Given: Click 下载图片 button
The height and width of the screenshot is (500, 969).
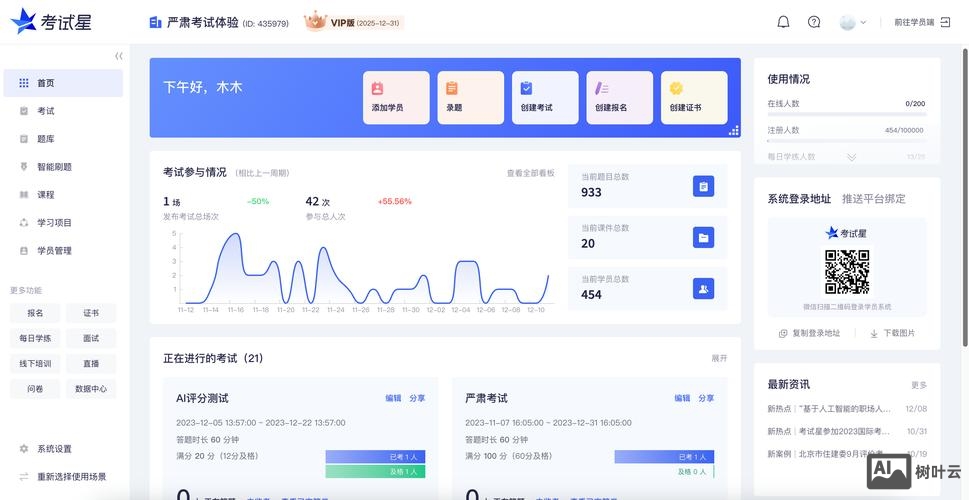Looking at the screenshot, I should tap(893, 333).
